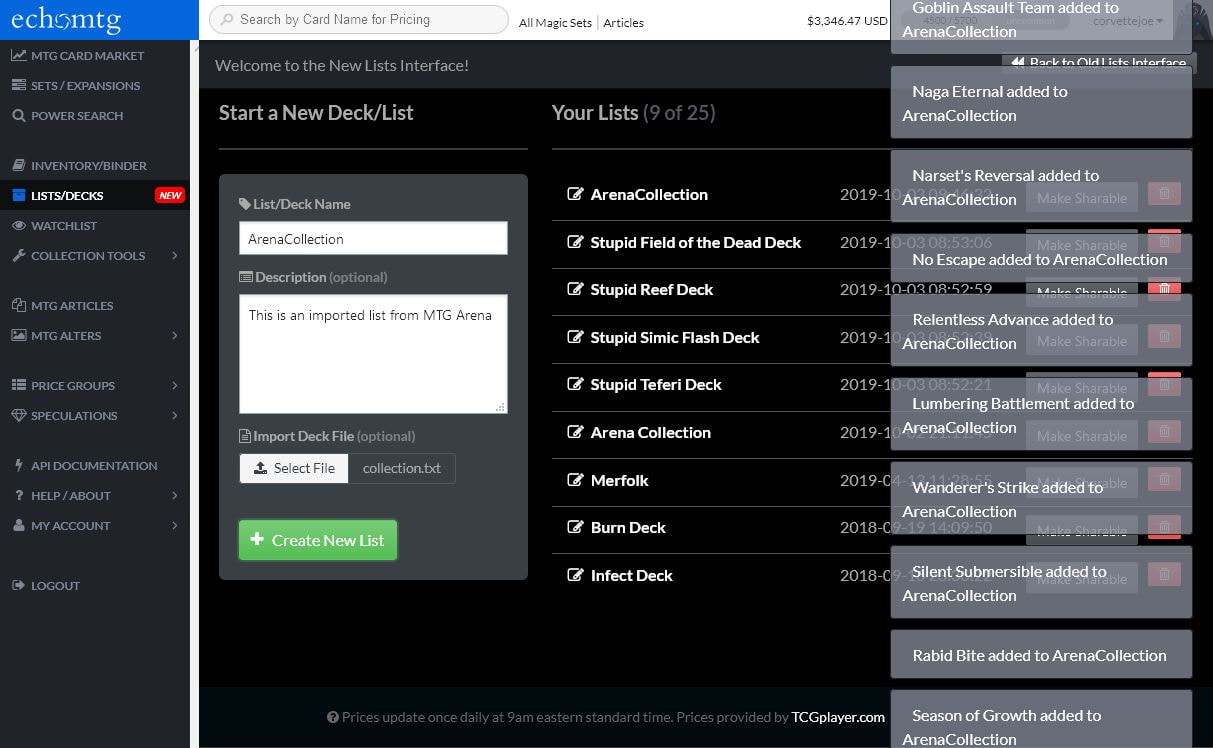Click the List/Deck Name input field

tap(373, 239)
